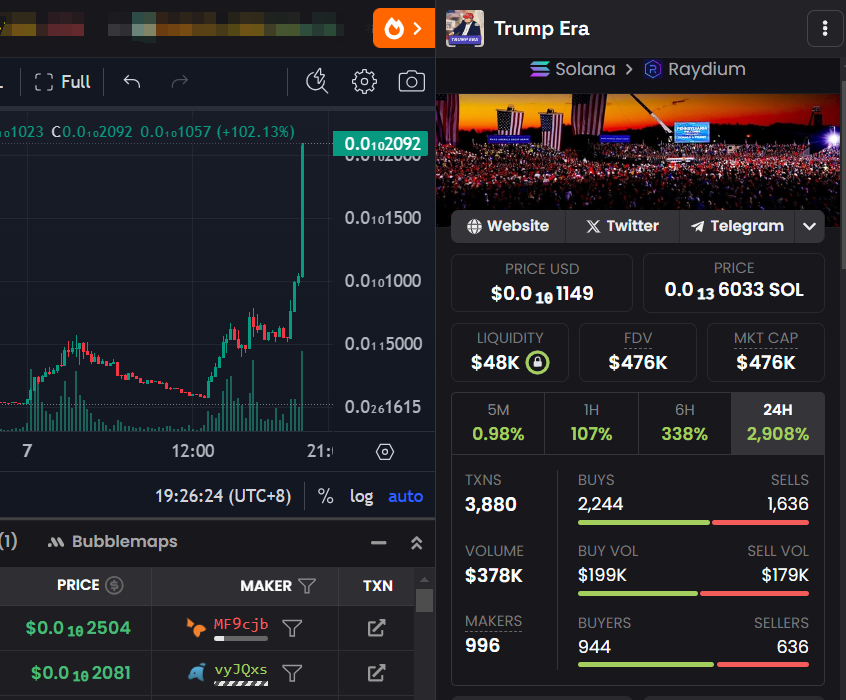Click the MKT CAP $476K box
This screenshot has height=700, width=846.
(x=766, y=352)
